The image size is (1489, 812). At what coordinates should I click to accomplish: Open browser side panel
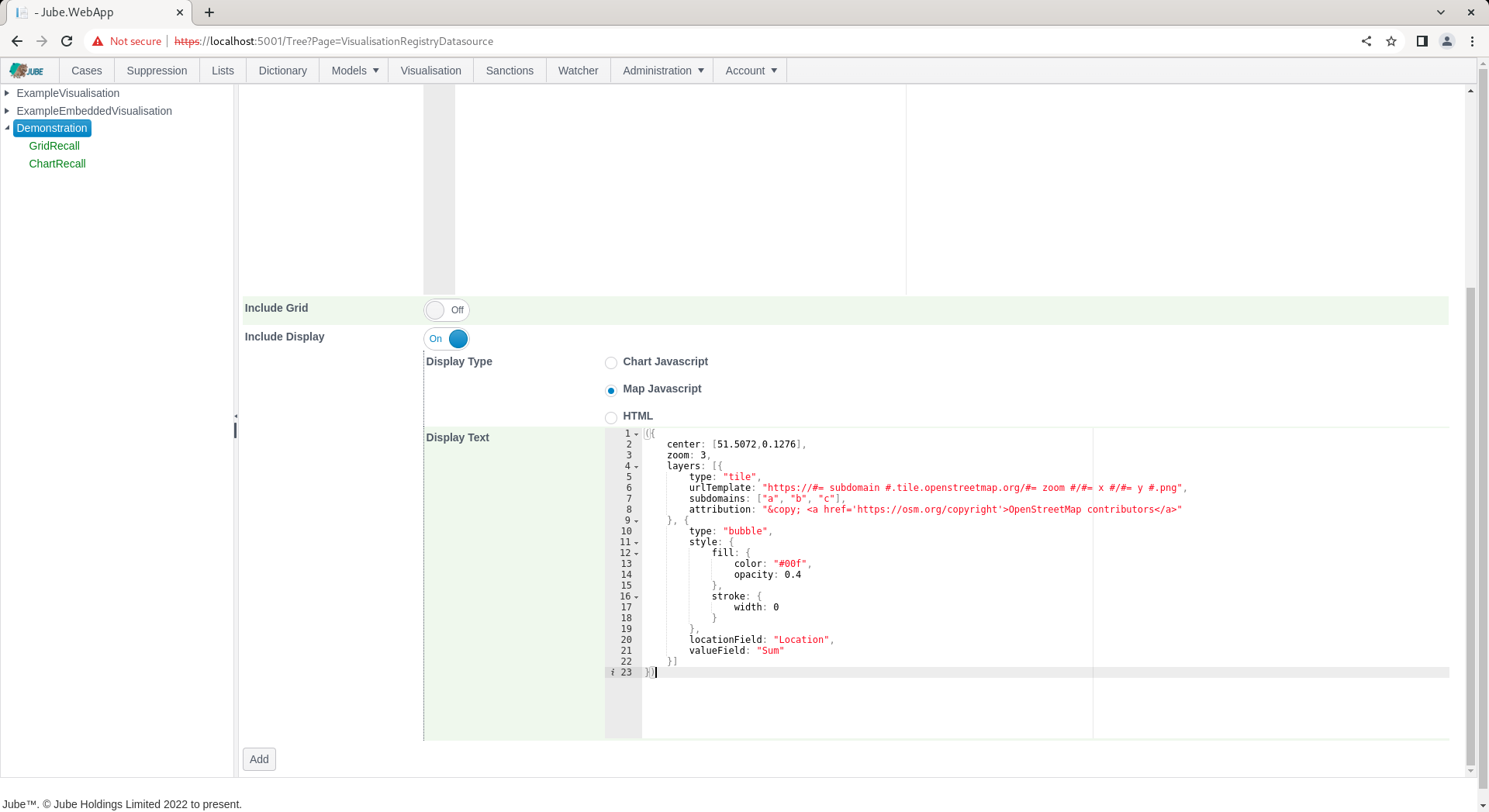1422,41
